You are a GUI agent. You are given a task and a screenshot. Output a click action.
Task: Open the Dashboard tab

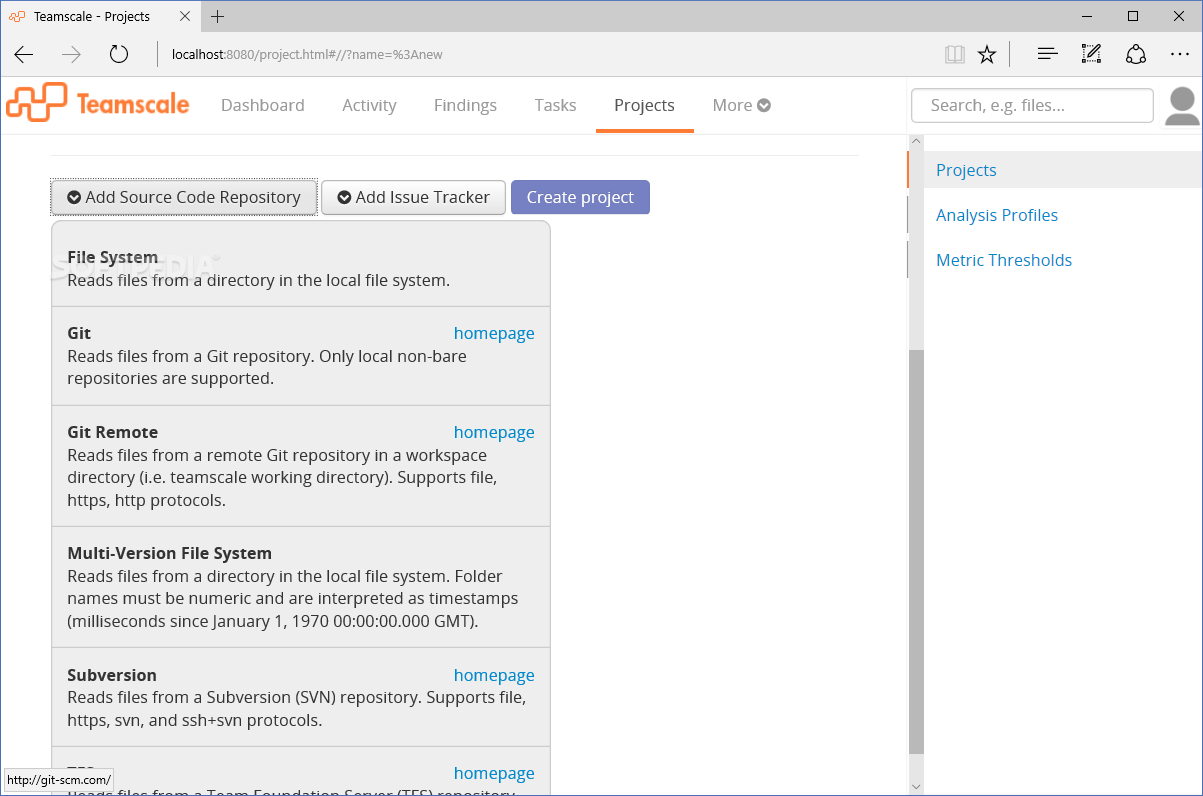click(x=263, y=105)
